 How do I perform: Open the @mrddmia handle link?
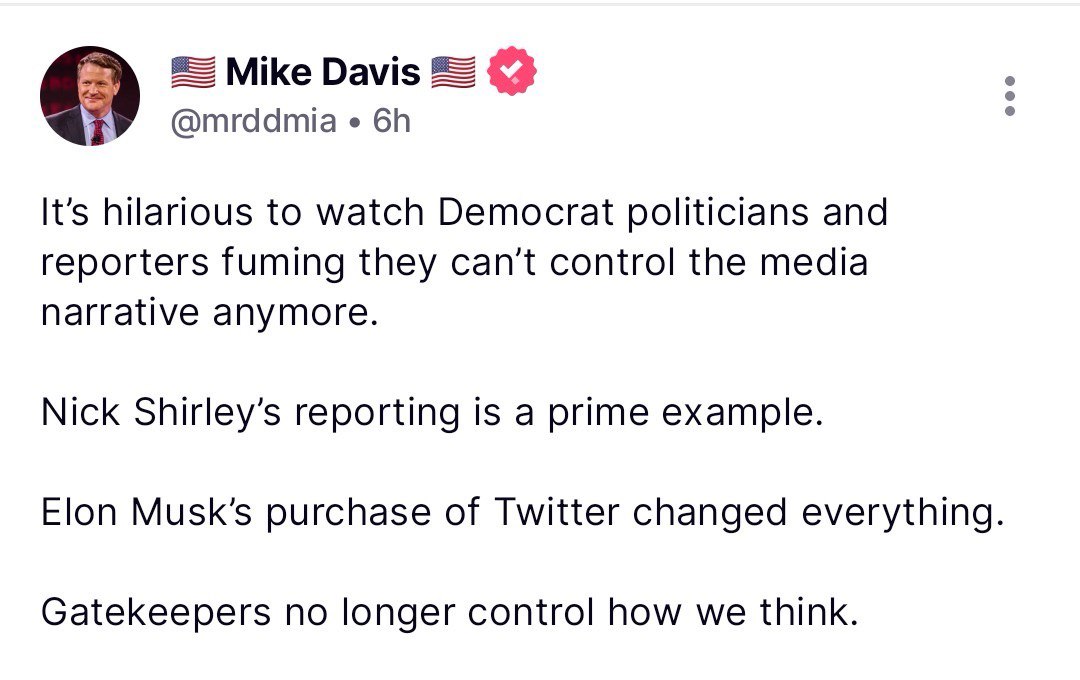[253, 121]
